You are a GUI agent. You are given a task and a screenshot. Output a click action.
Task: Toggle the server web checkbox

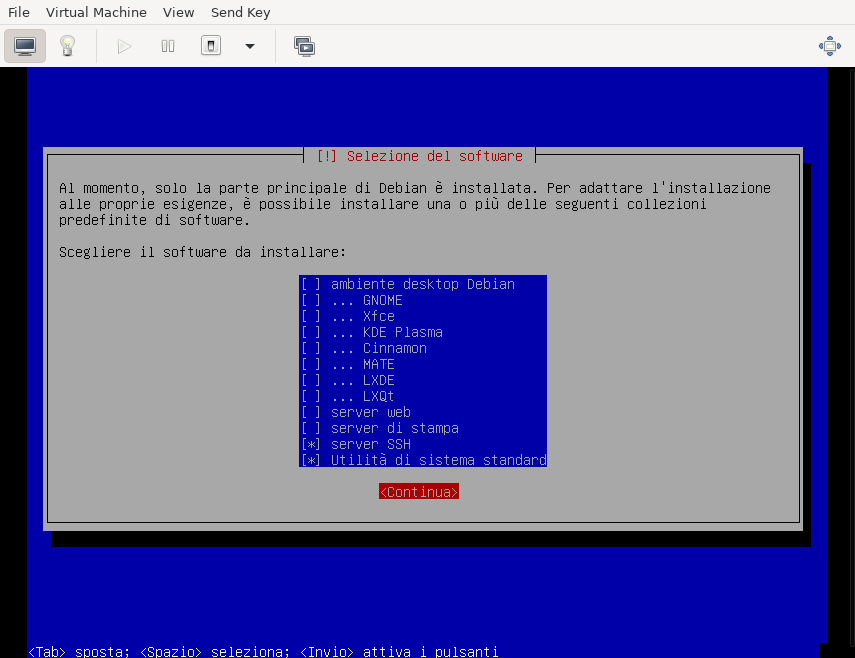[311, 412]
